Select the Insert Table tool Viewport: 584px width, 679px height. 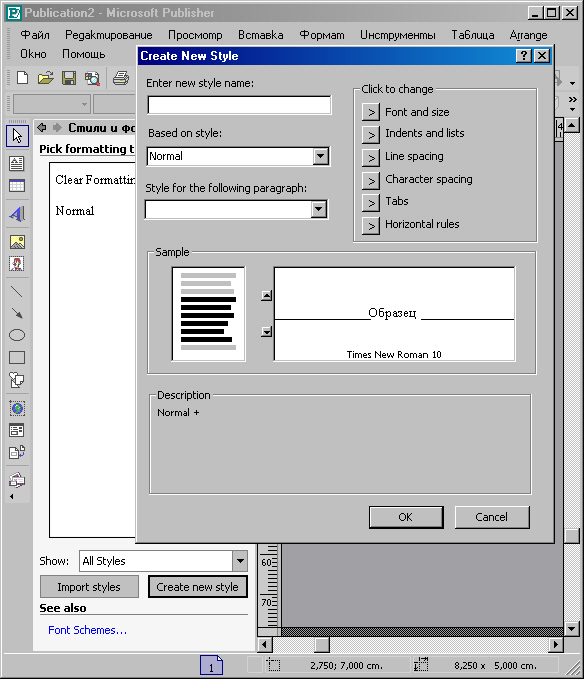pos(17,186)
